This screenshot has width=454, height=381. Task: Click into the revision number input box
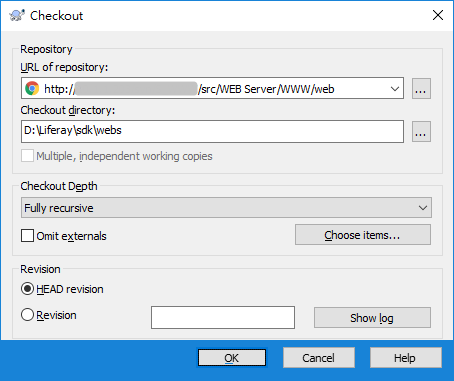(223, 317)
